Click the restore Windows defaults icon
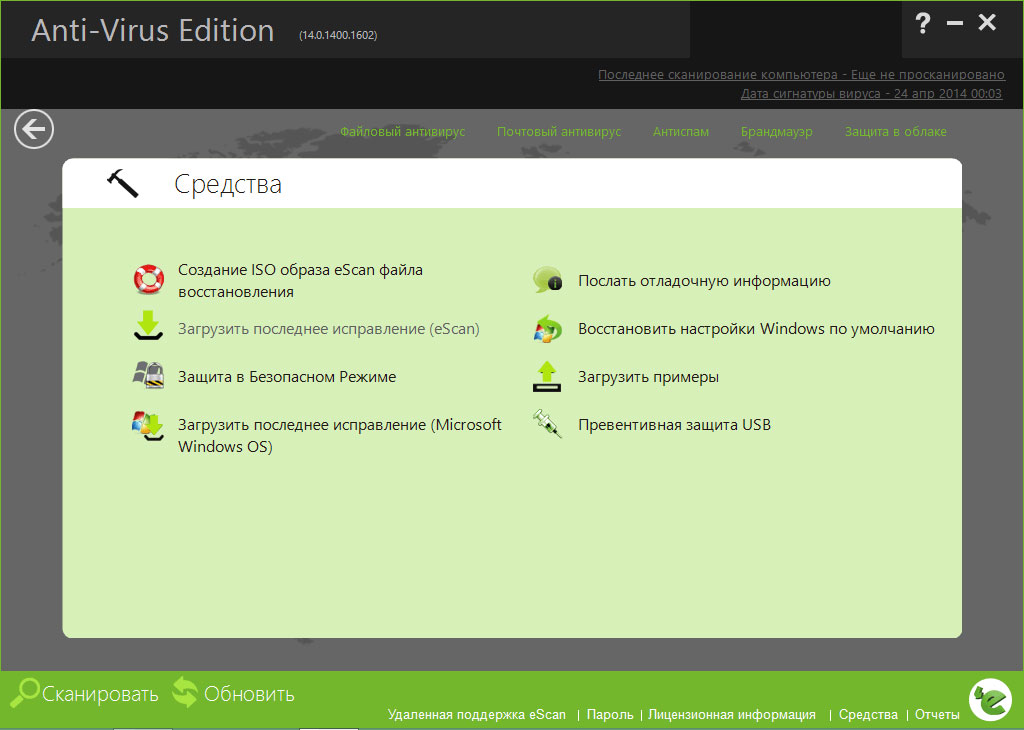Viewport: 1024px width, 730px height. [547, 328]
